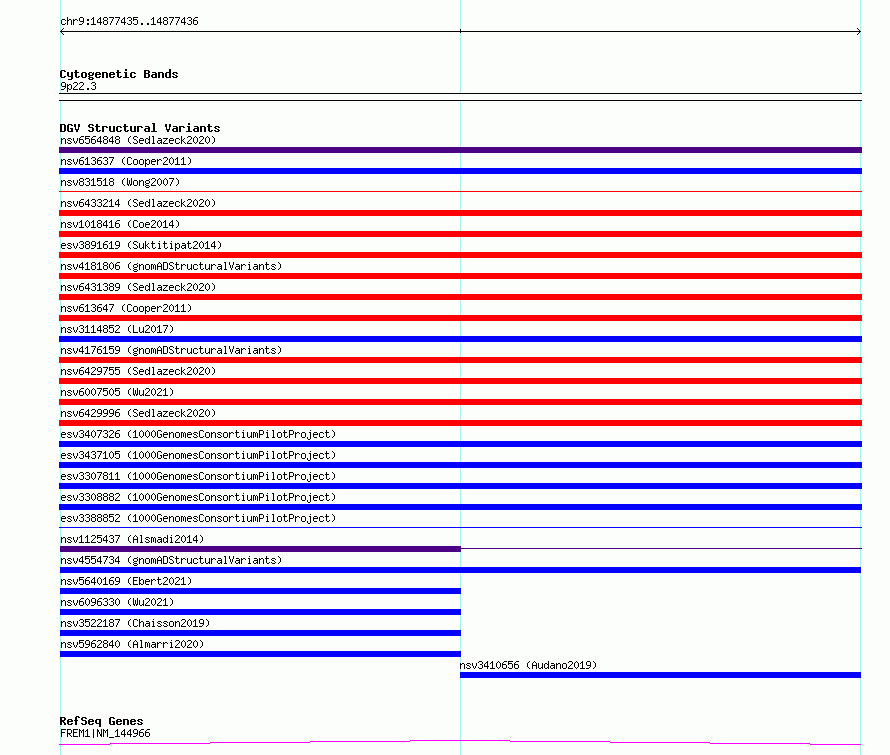Click the 9p22.3 band label
Viewport: 890px width, 755px height.
tap(78, 86)
